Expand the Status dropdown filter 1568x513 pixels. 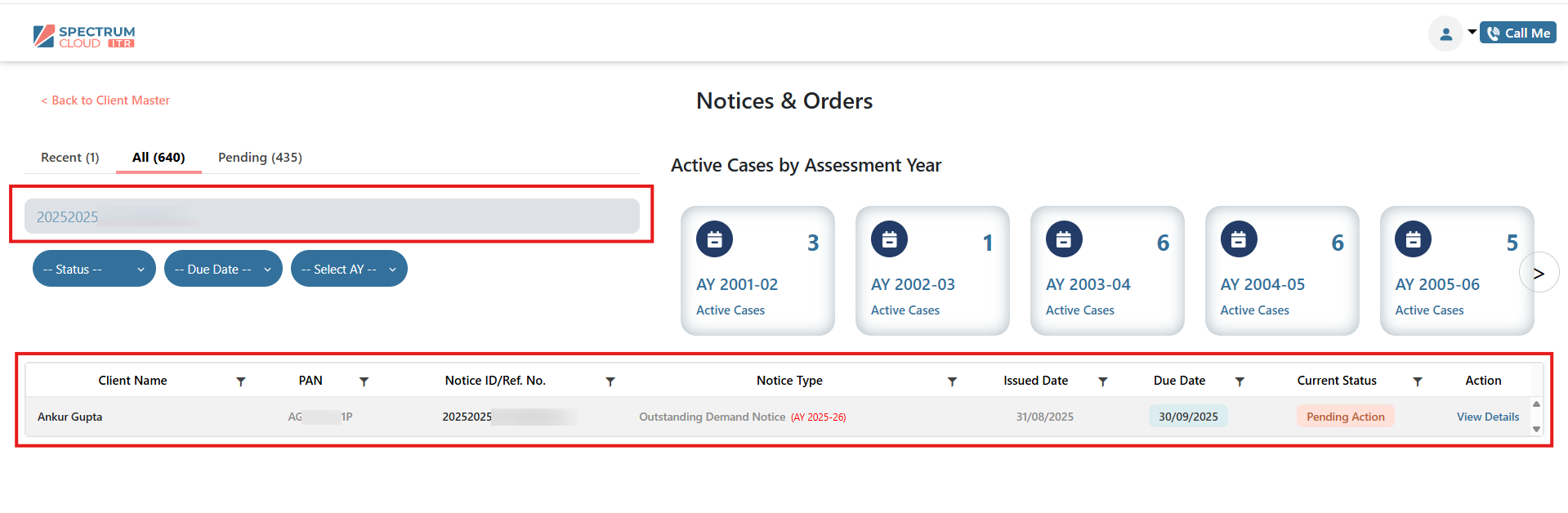point(94,269)
